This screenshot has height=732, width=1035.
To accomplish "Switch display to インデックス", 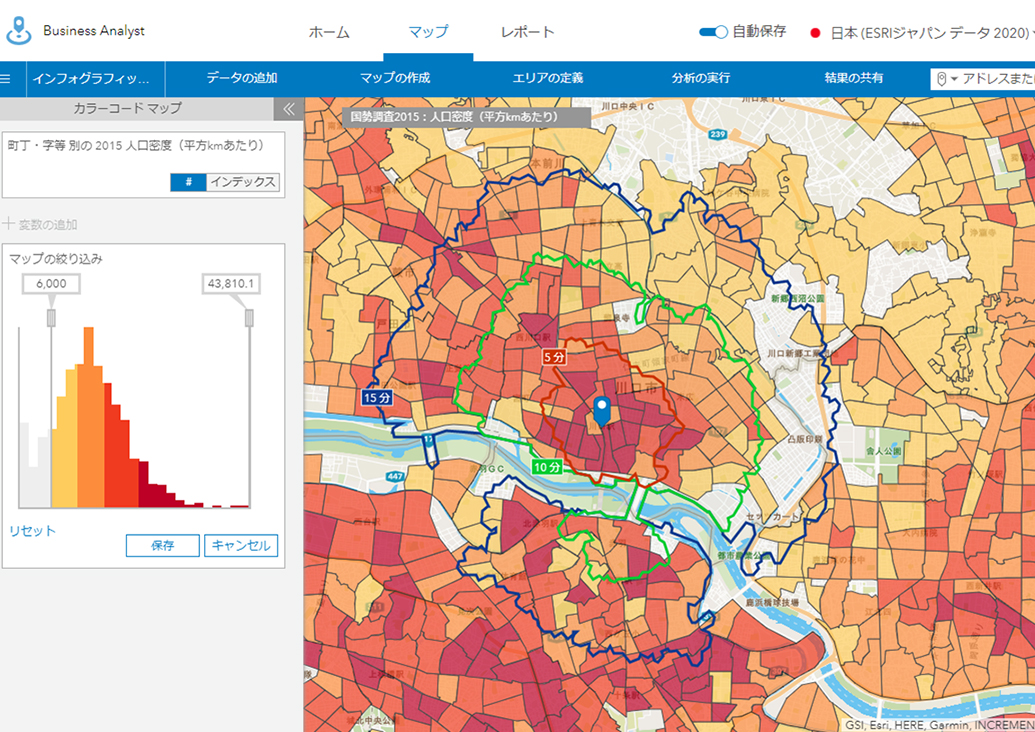I will pyautogui.click(x=242, y=182).
